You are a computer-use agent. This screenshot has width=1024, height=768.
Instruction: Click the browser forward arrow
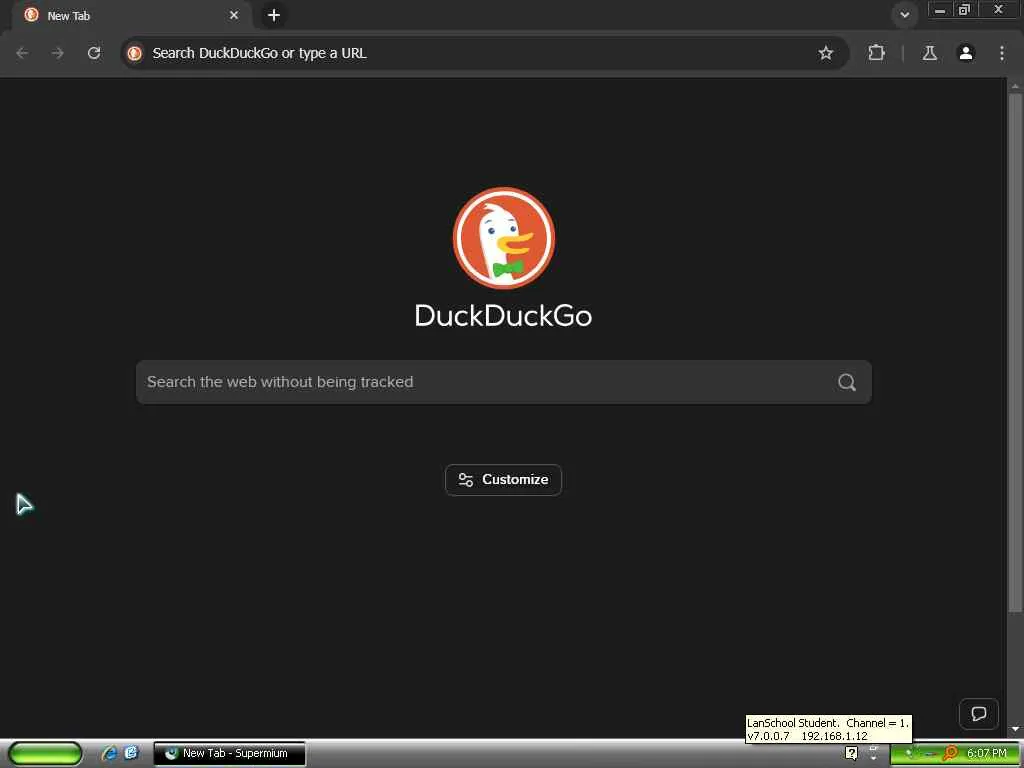[x=58, y=53]
